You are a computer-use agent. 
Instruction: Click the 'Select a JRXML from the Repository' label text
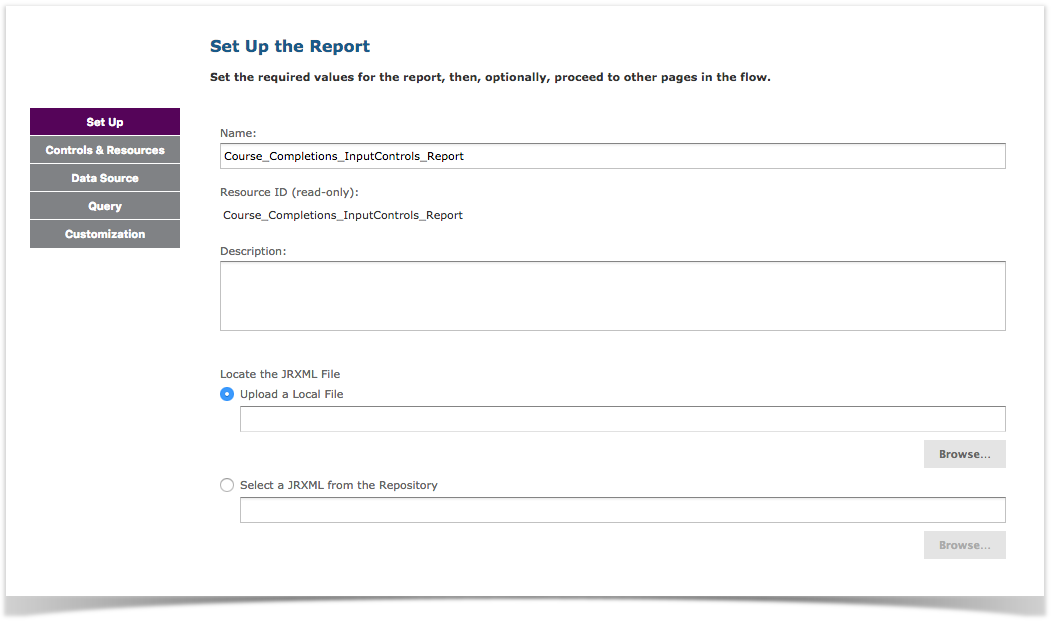tap(339, 485)
